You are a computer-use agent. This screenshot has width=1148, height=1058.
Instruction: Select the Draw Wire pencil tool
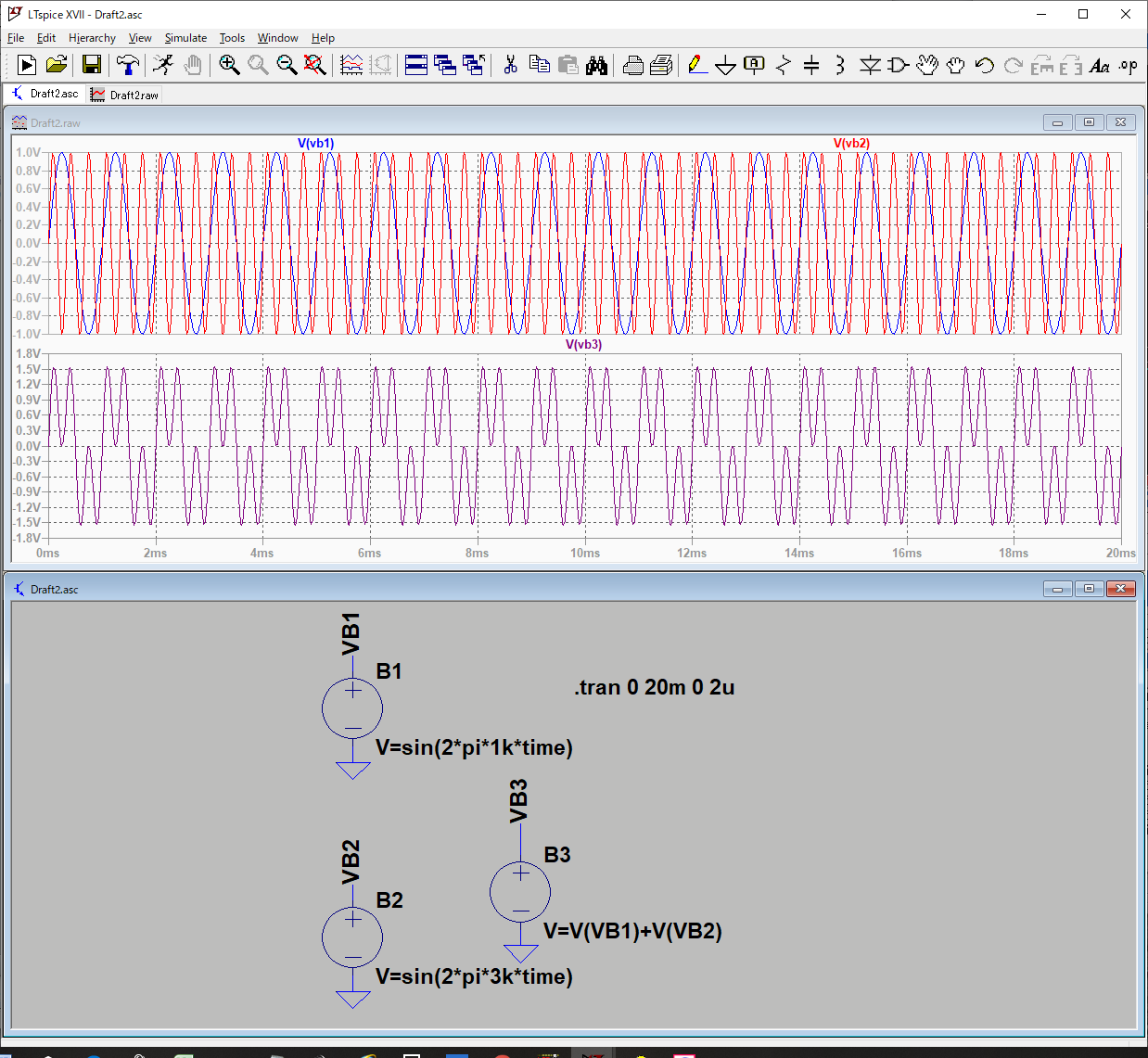coord(697,65)
